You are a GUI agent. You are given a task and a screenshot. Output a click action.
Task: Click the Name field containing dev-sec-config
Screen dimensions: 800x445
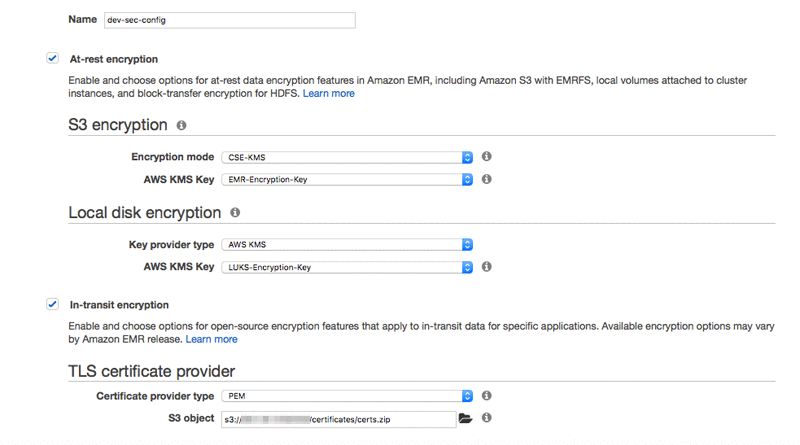228,20
